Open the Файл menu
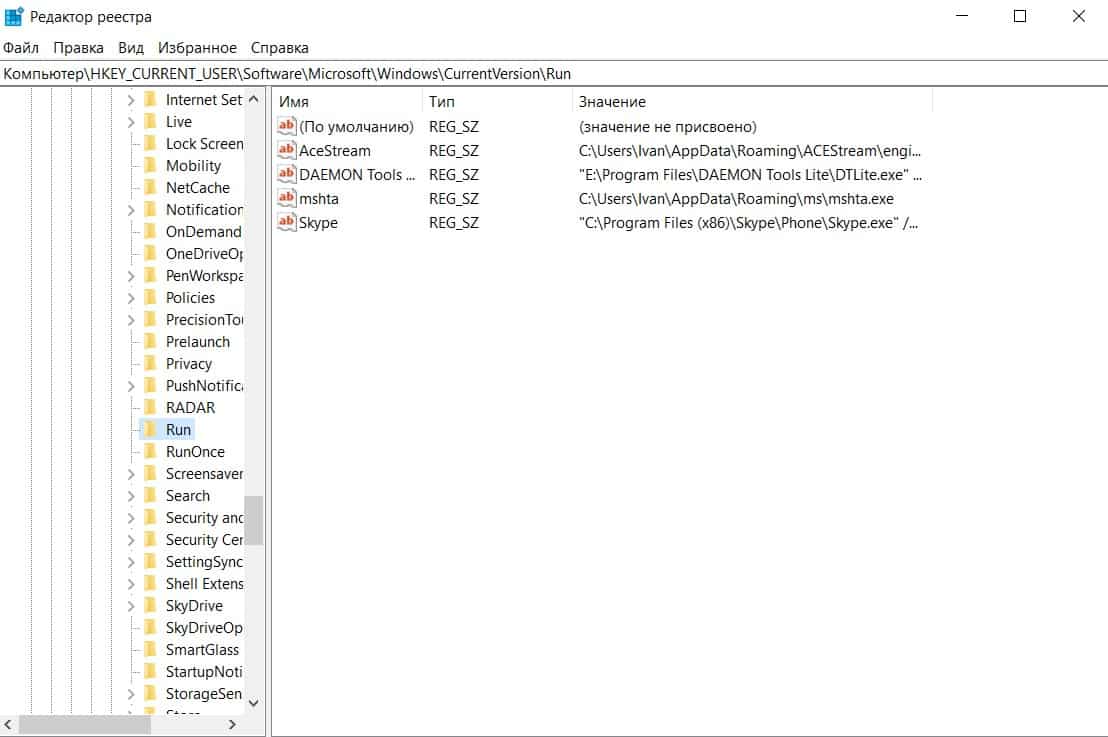 21,48
